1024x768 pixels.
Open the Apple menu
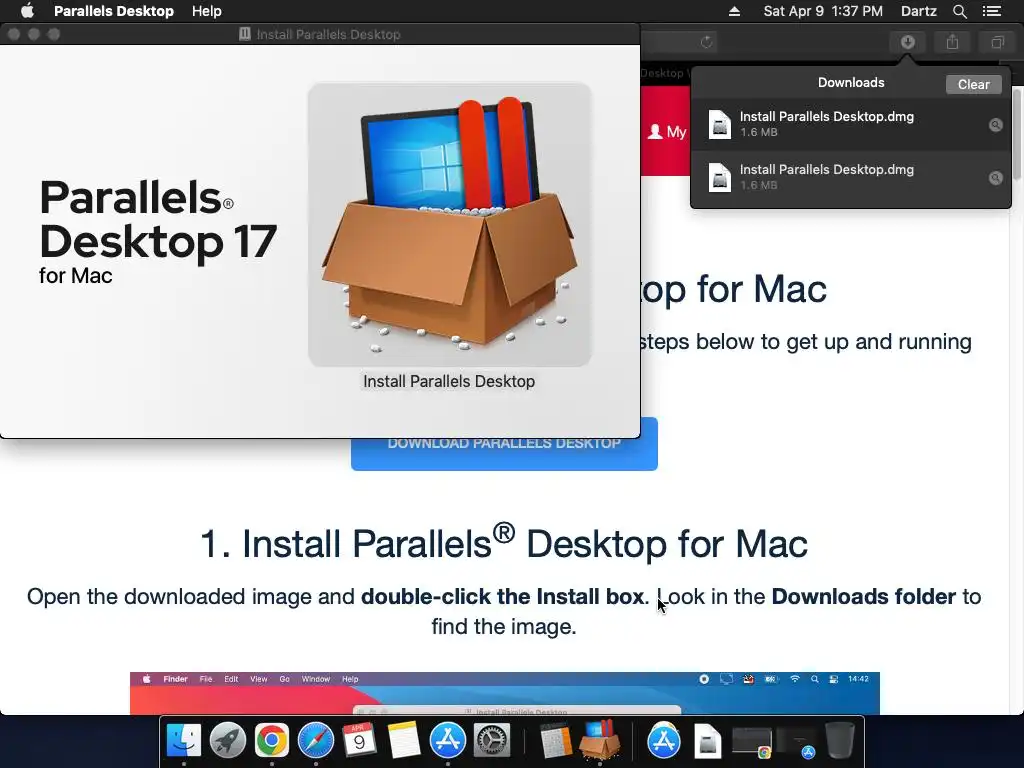point(27,11)
